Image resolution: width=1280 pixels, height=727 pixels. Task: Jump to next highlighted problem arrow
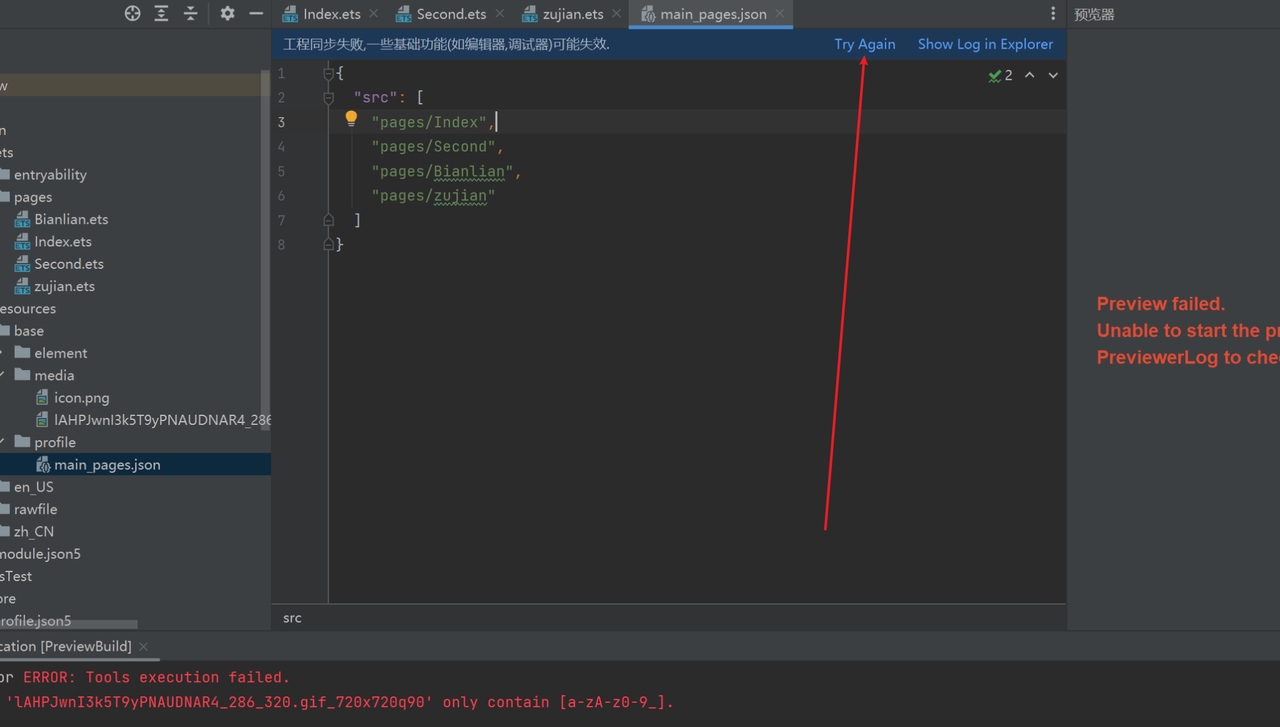pyautogui.click(x=1053, y=75)
